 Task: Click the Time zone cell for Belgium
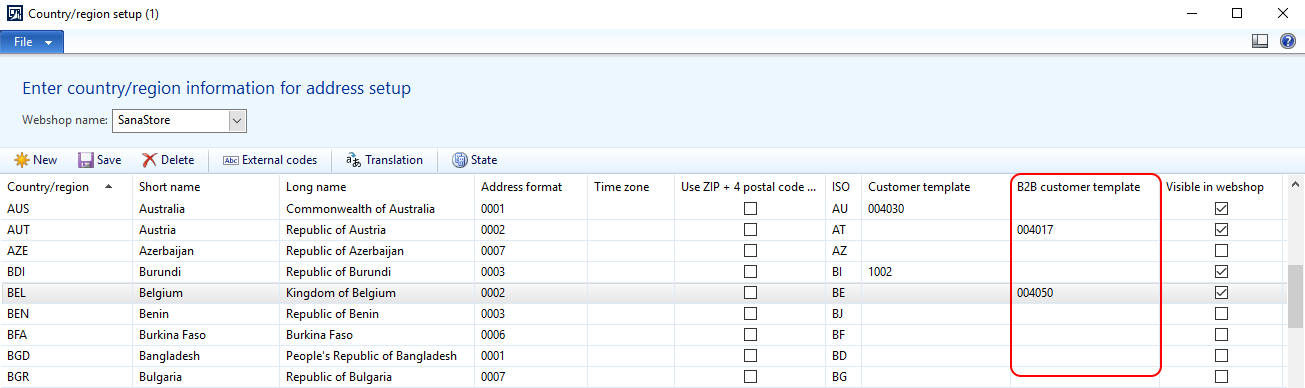(631, 293)
